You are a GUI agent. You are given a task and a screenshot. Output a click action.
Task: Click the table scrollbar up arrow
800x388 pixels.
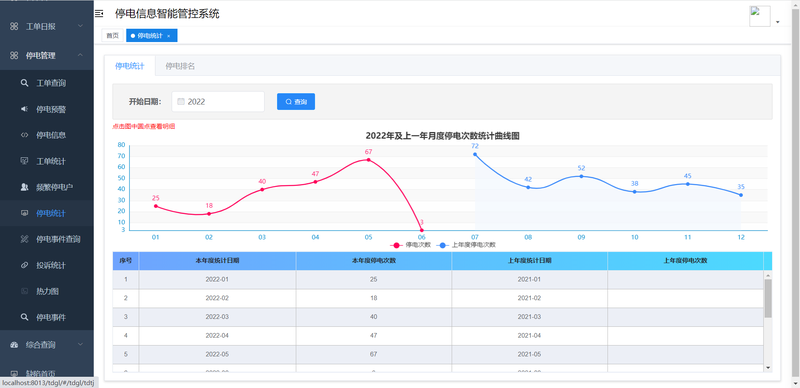click(768, 275)
